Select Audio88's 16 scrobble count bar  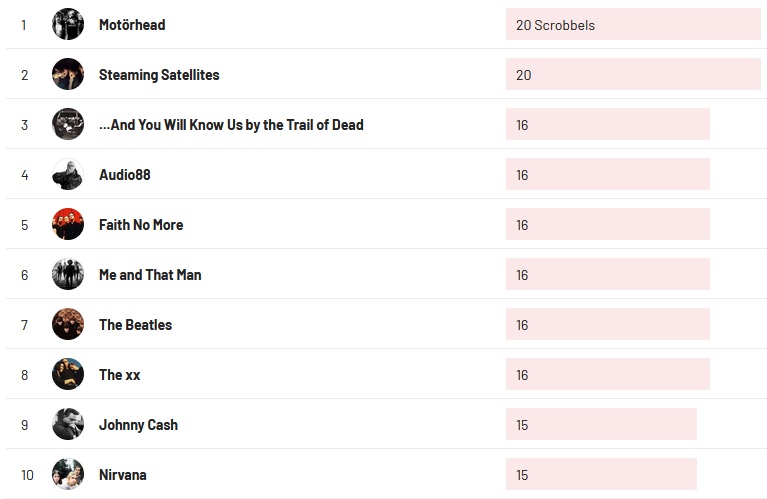607,175
